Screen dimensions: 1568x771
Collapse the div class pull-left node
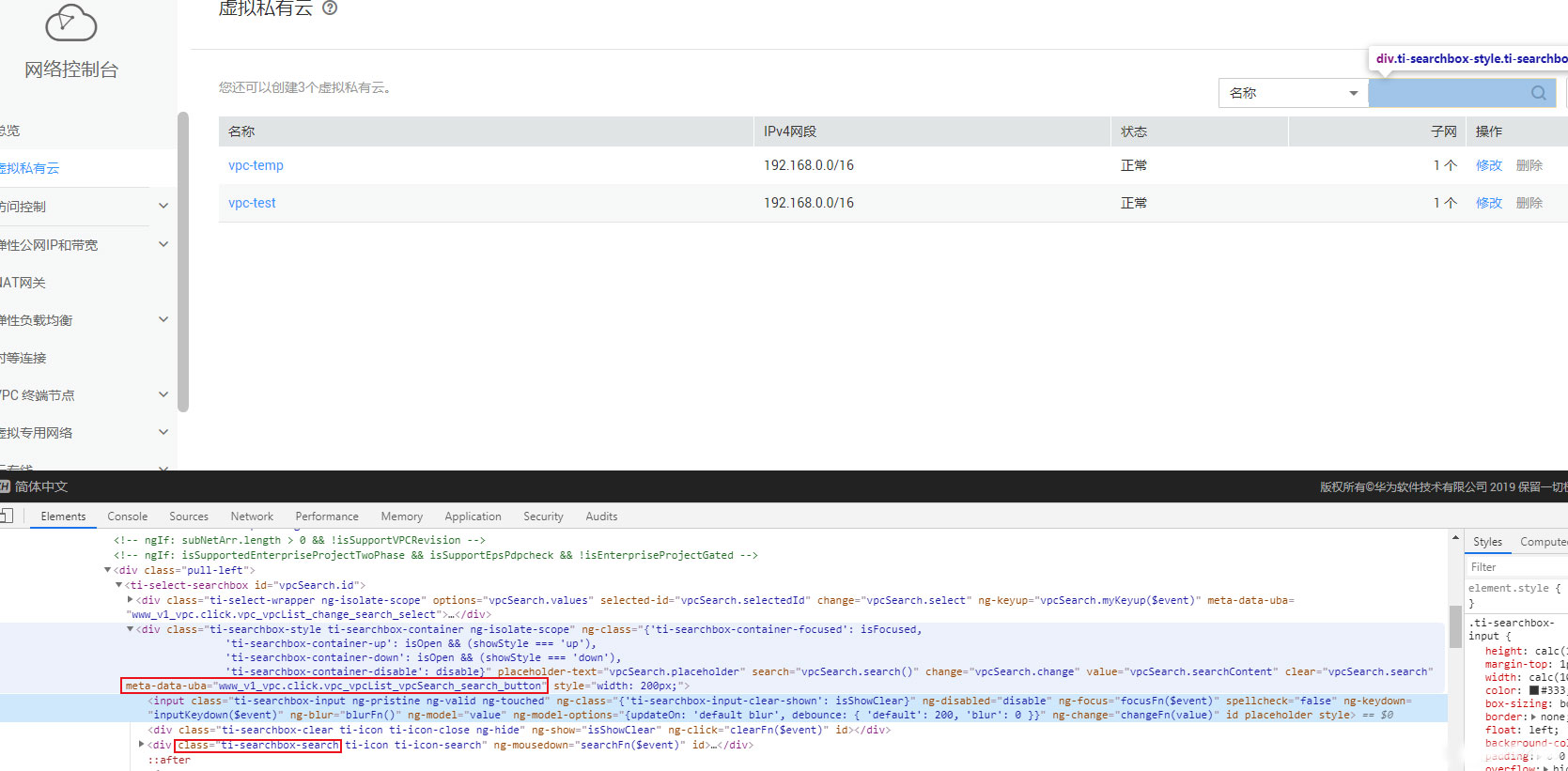107,570
